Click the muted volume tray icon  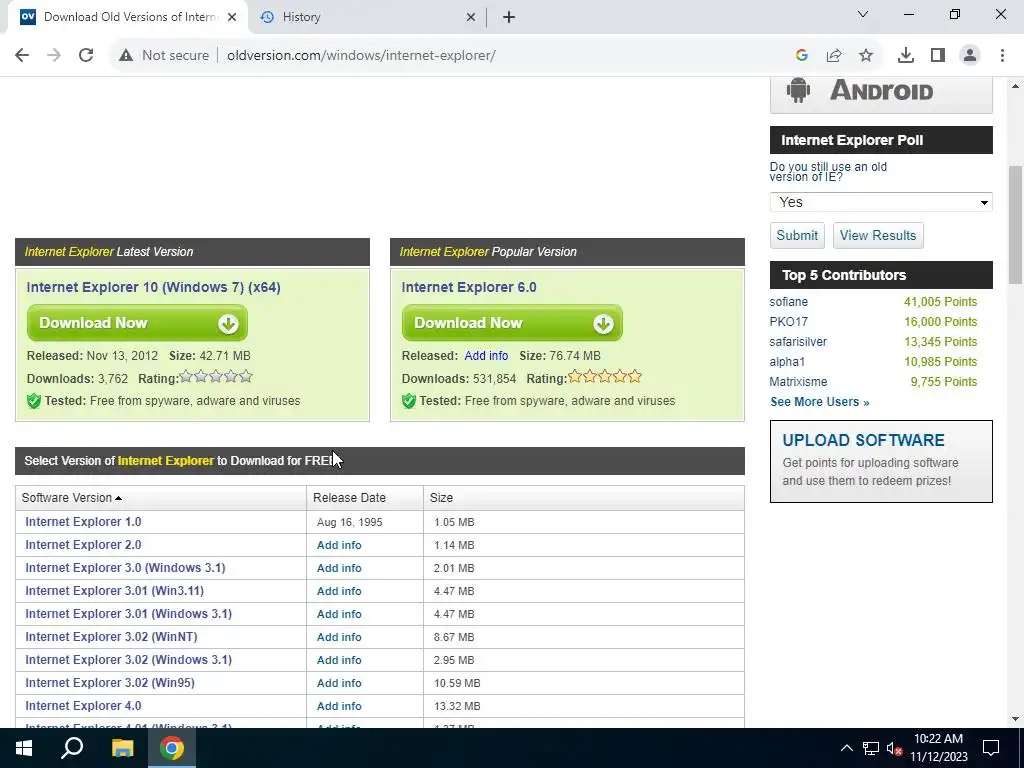point(895,748)
